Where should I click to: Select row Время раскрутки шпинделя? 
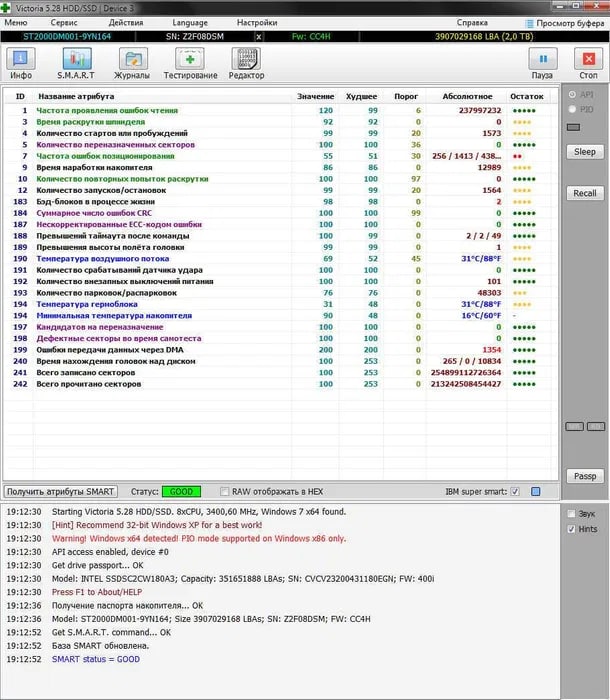point(280,122)
